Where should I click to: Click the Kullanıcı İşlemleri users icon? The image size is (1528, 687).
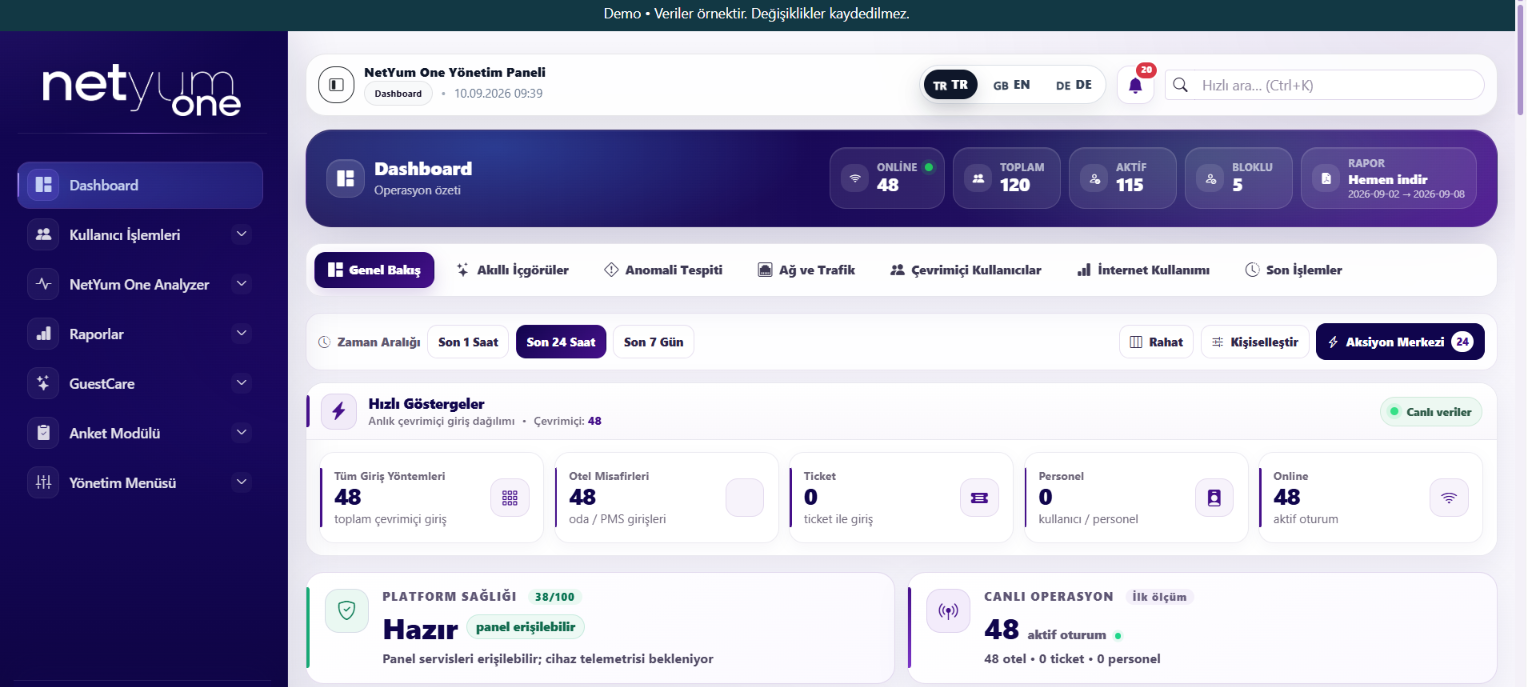pos(43,234)
